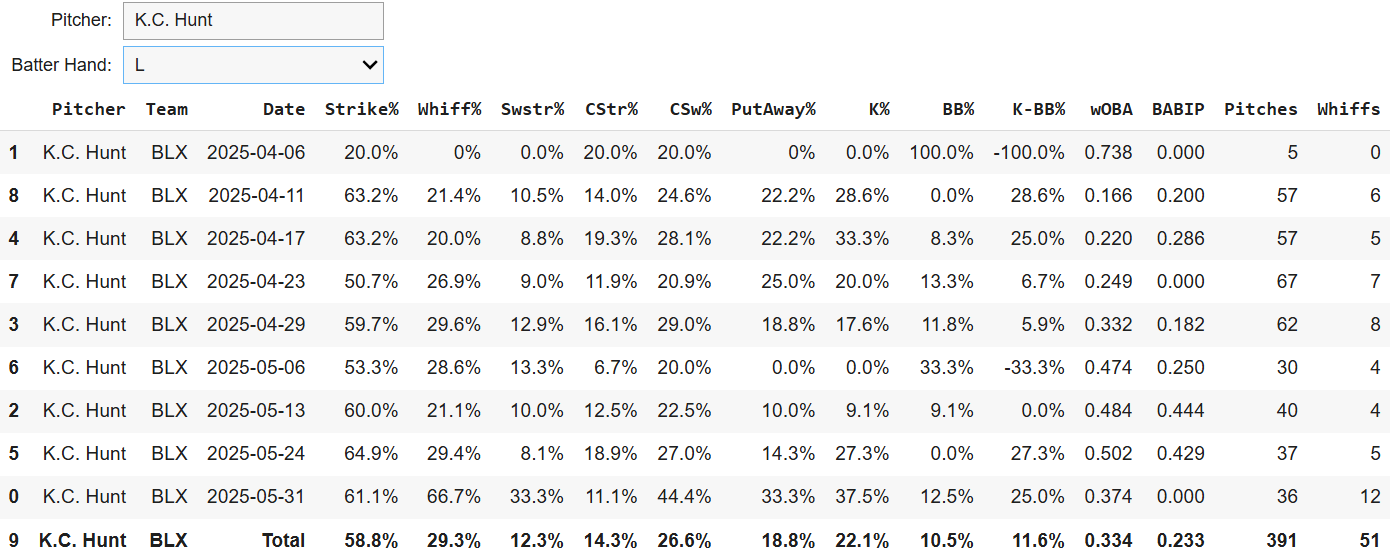Viewport: 1390px width, 555px height.
Task: Click the Whiff% column header
Action: tap(449, 109)
